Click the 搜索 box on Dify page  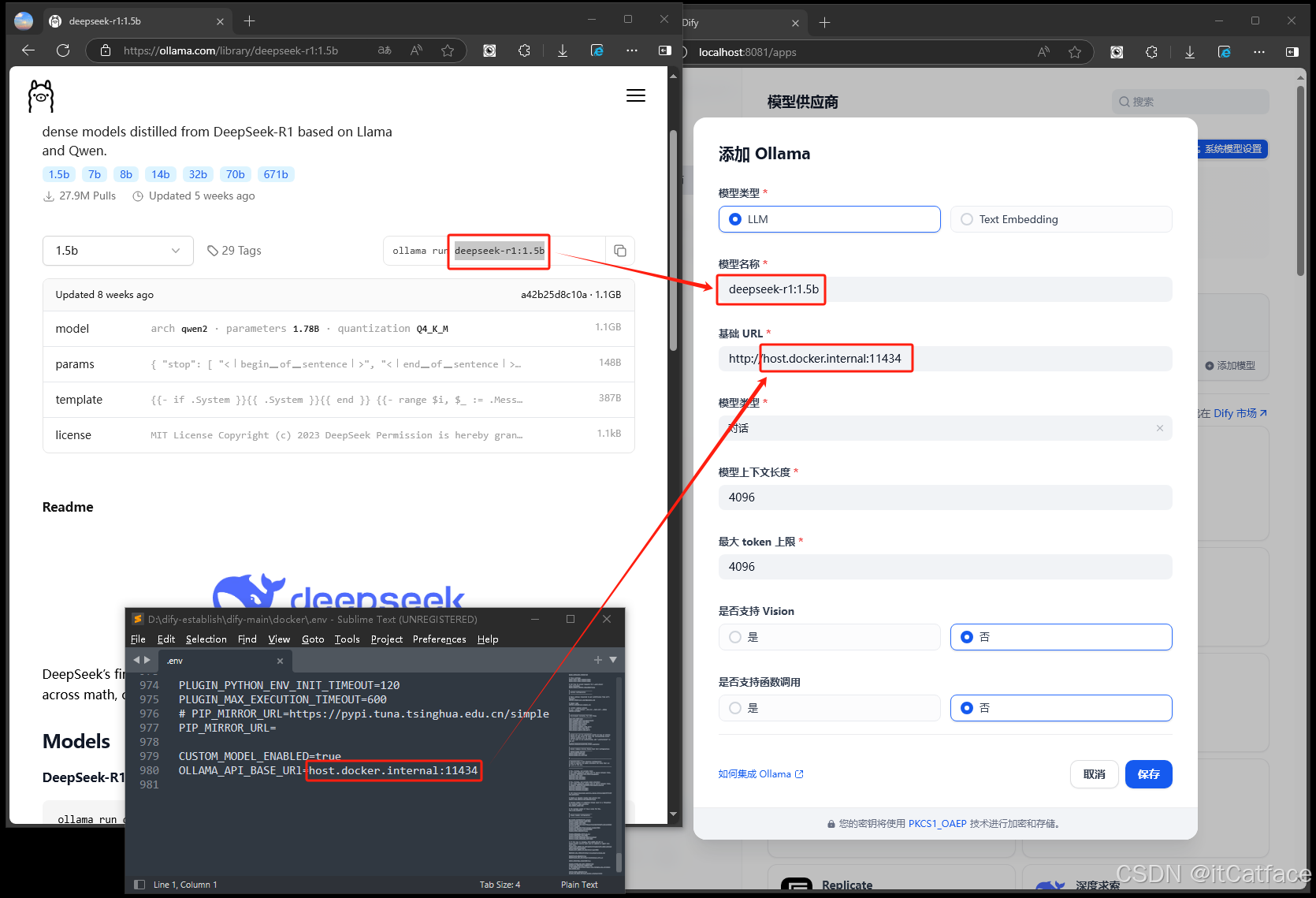point(1190,102)
